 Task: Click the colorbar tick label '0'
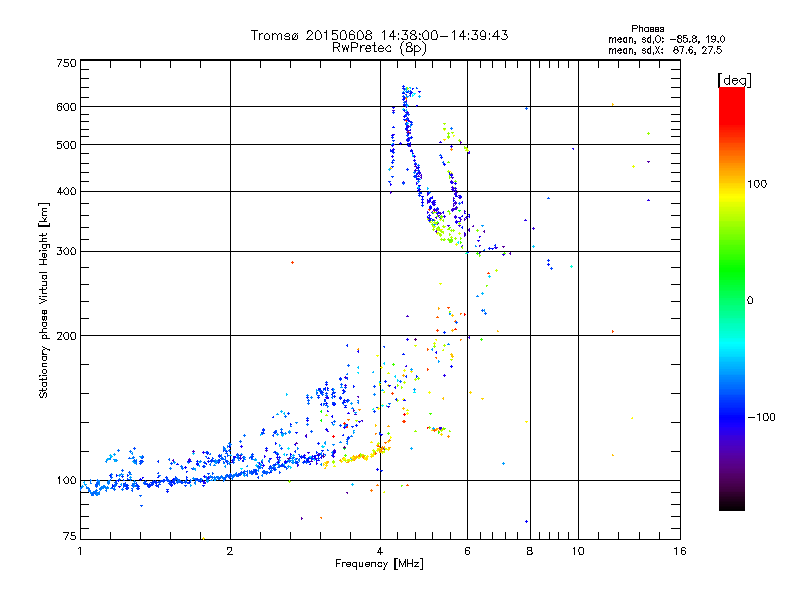[x=750, y=301]
